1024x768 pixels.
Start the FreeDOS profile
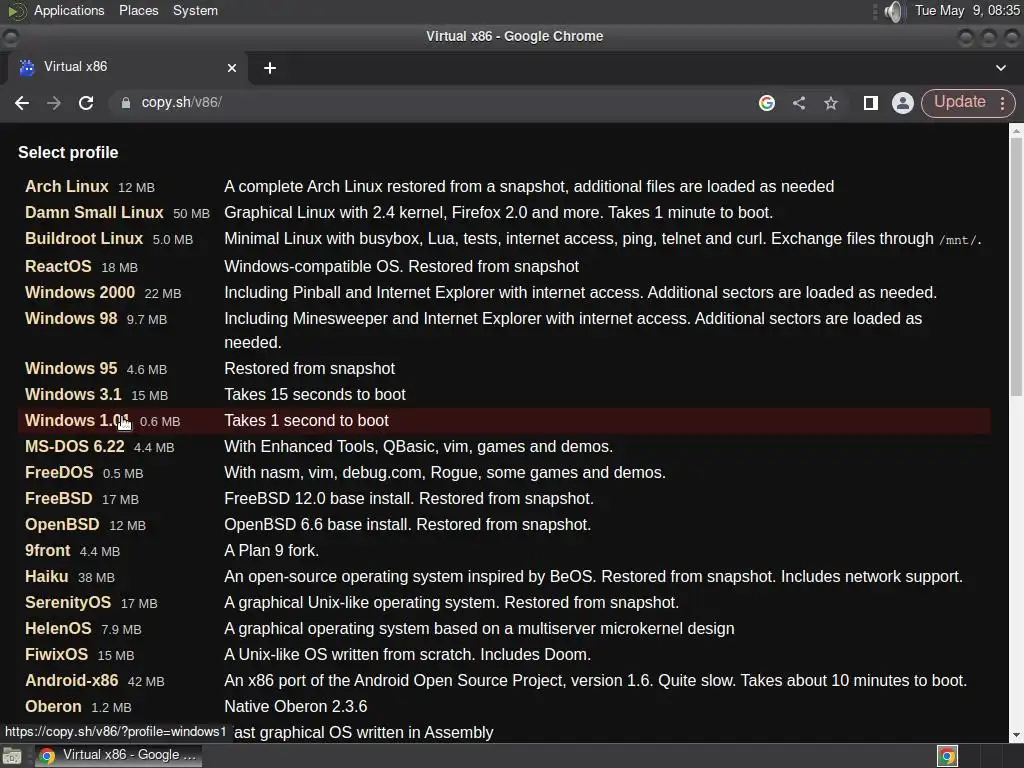tap(59, 472)
